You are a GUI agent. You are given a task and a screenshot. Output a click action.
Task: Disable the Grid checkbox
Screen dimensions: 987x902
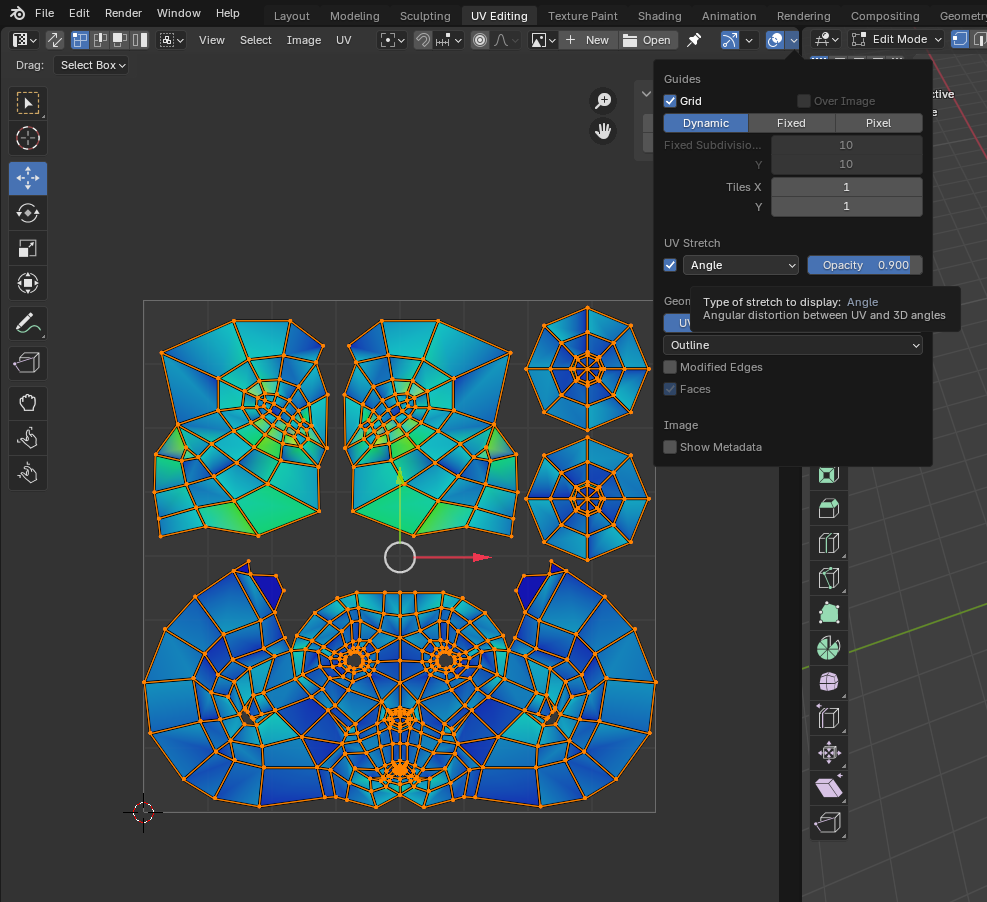[670, 101]
